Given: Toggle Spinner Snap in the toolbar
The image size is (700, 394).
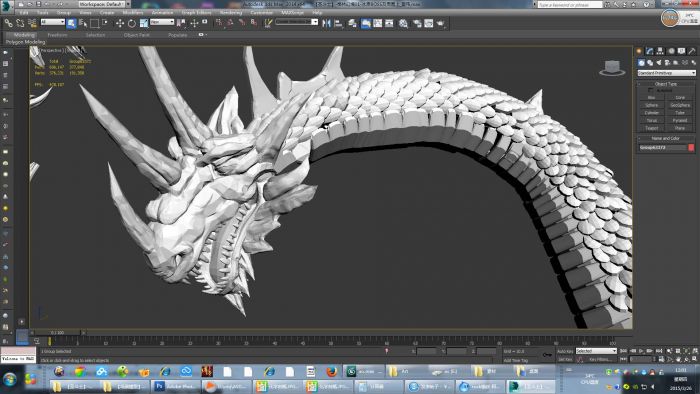Looking at the screenshot, I should (x=254, y=23).
